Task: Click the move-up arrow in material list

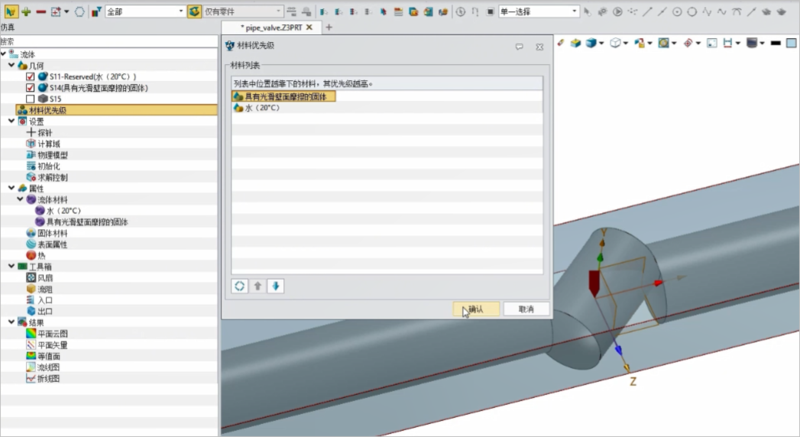Action: (258, 286)
